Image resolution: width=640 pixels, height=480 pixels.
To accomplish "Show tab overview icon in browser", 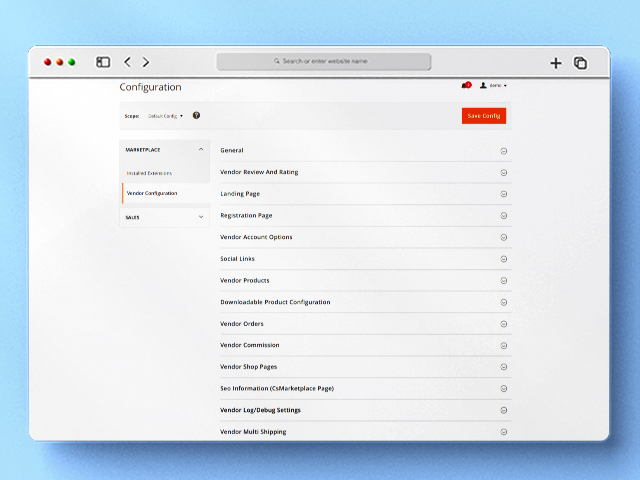I will pyautogui.click(x=581, y=63).
